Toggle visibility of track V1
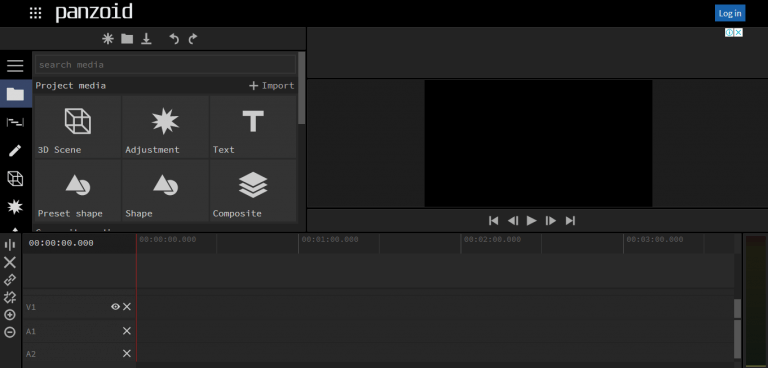 [115, 307]
